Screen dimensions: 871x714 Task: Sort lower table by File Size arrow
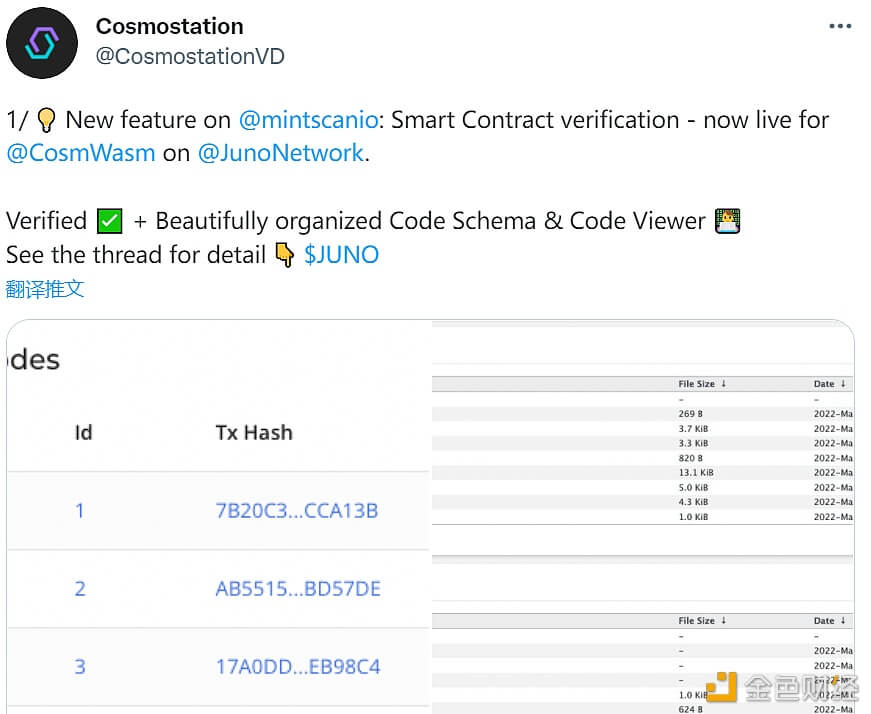724,621
